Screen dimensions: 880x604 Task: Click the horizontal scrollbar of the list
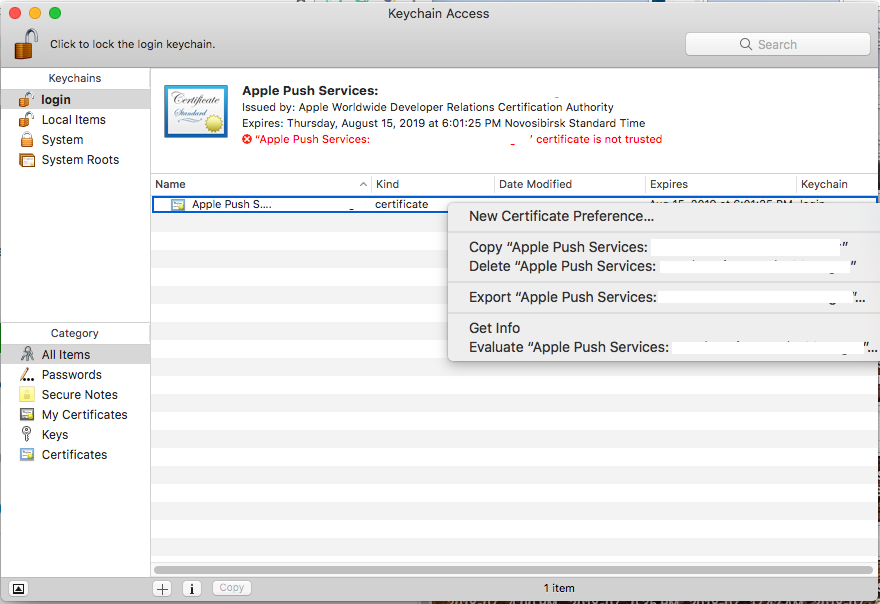click(x=514, y=570)
